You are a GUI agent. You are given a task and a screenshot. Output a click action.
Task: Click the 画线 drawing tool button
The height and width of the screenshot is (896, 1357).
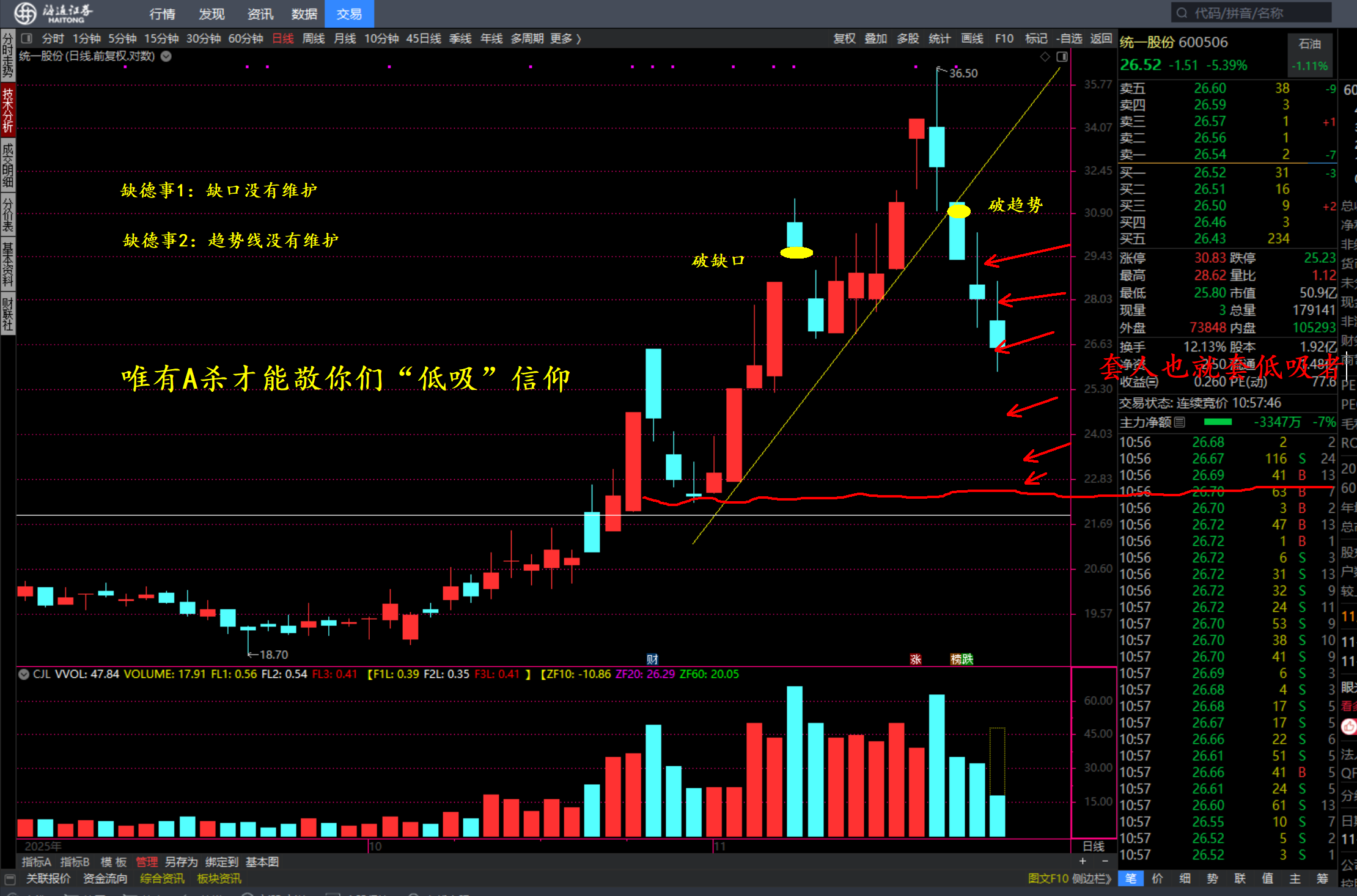pos(972,39)
